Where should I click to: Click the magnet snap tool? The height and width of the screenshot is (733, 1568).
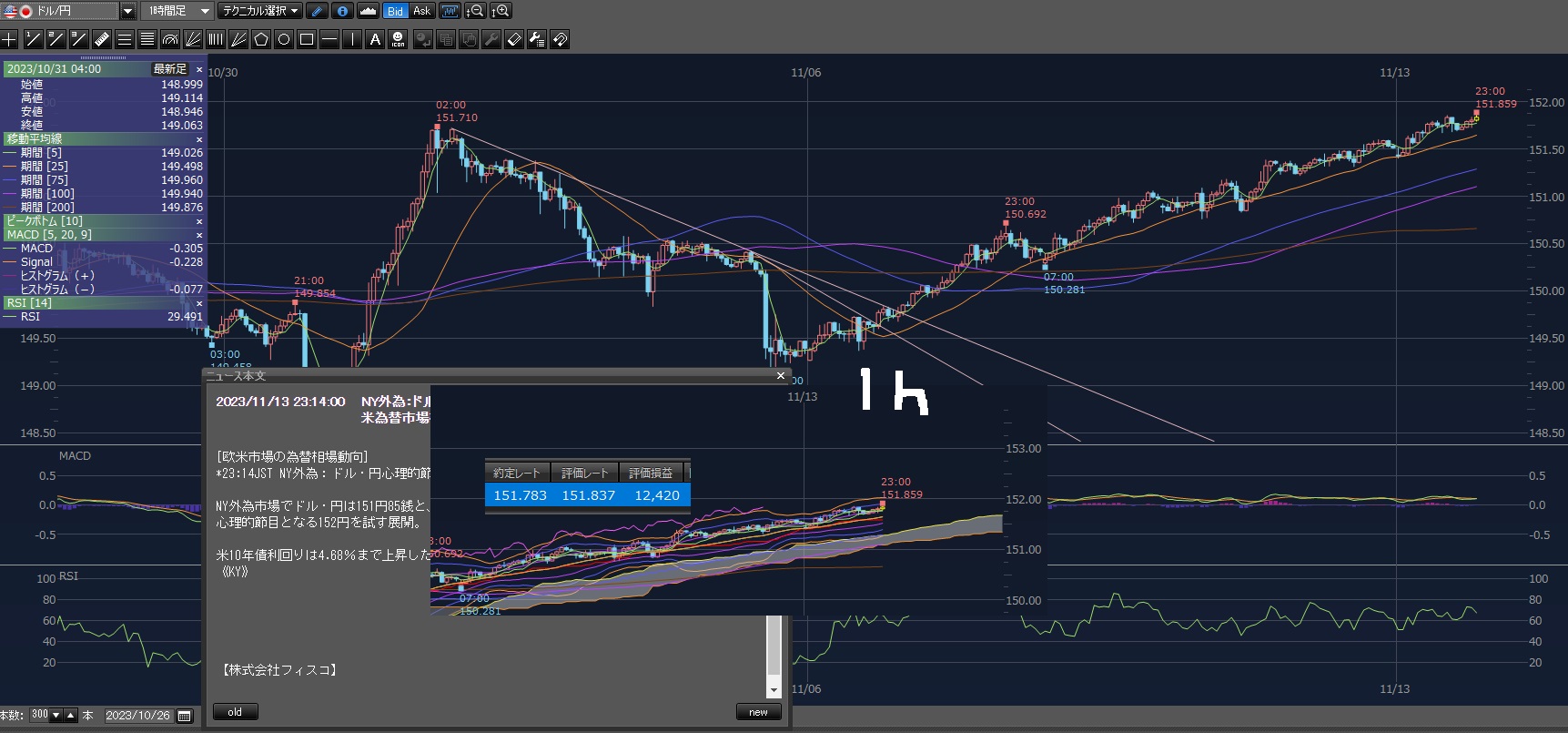coord(560,39)
